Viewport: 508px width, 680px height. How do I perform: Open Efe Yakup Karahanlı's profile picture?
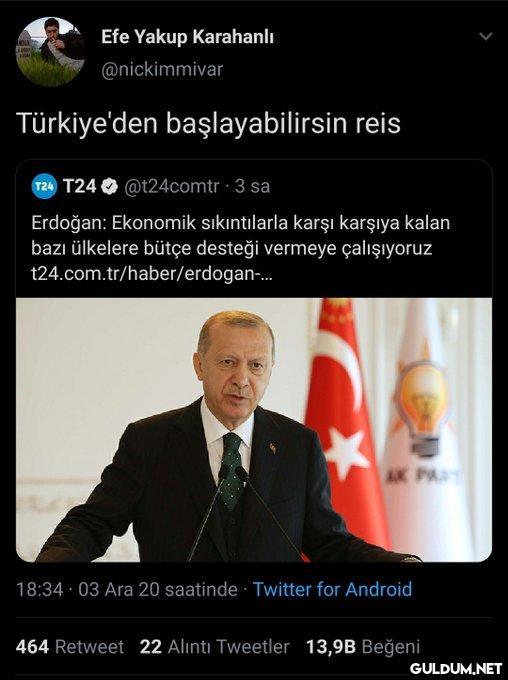[x=51, y=52]
